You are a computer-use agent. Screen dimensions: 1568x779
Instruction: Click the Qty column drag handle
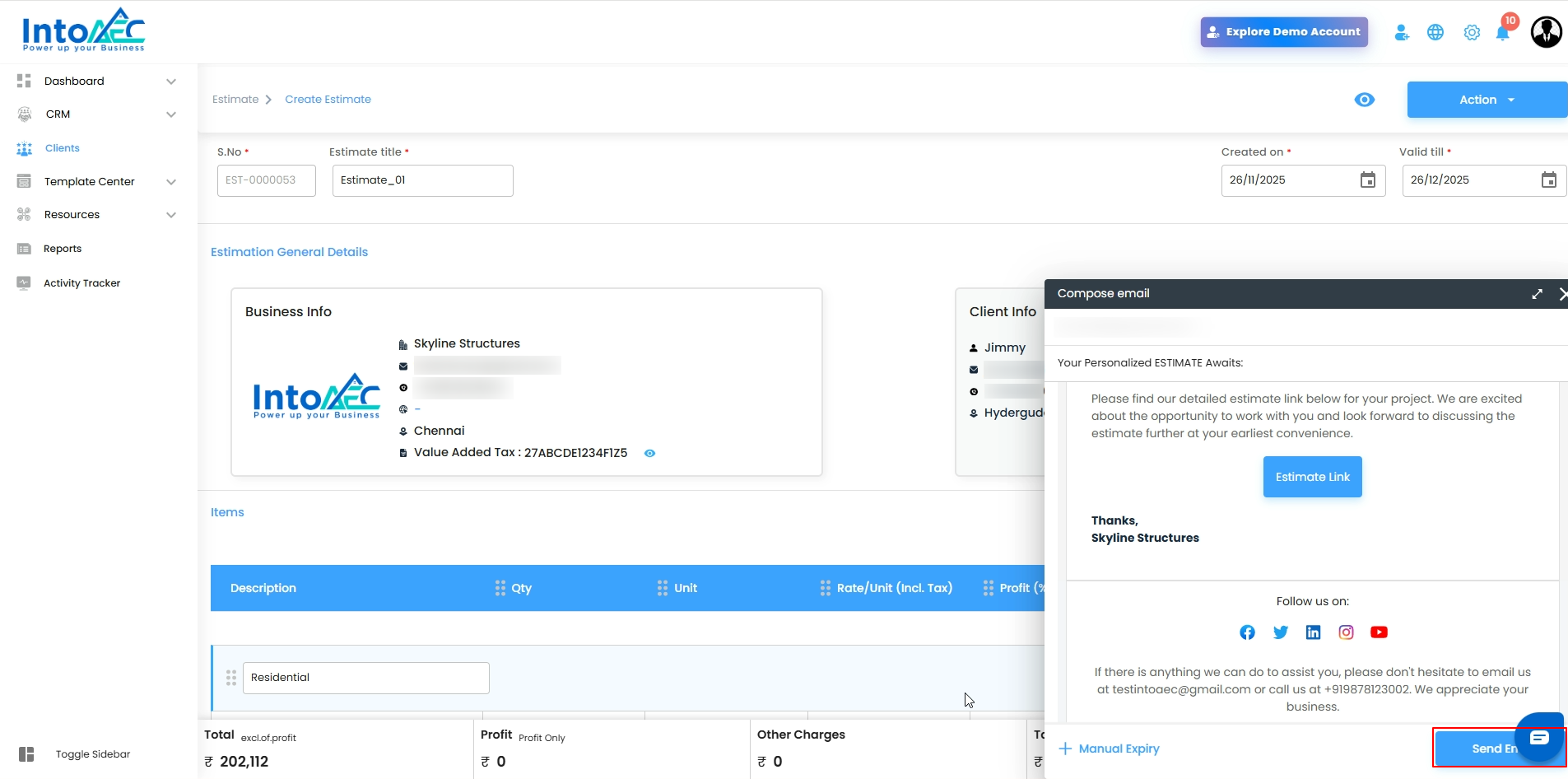click(x=500, y=588)
